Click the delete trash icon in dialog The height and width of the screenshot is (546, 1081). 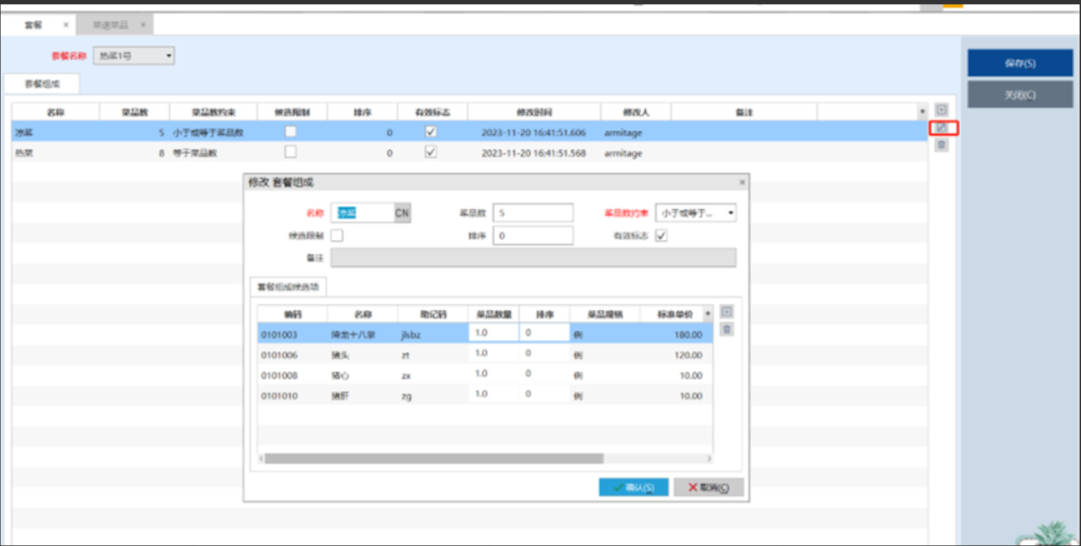pos(727,329)
